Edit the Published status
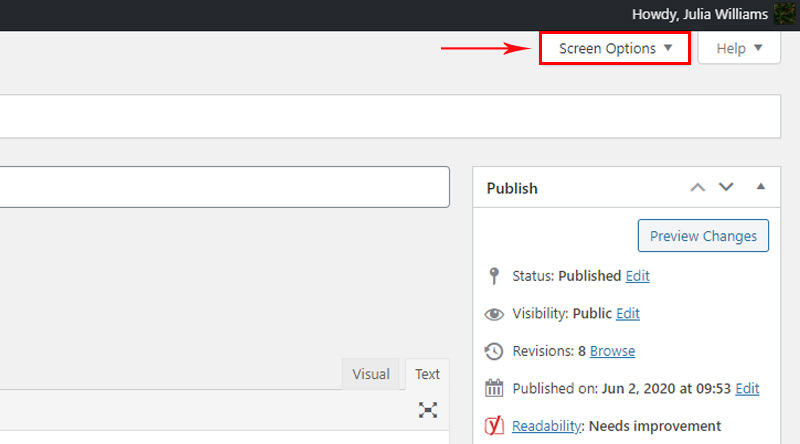This screenshot has width=800, height=444. click(638, 276)
